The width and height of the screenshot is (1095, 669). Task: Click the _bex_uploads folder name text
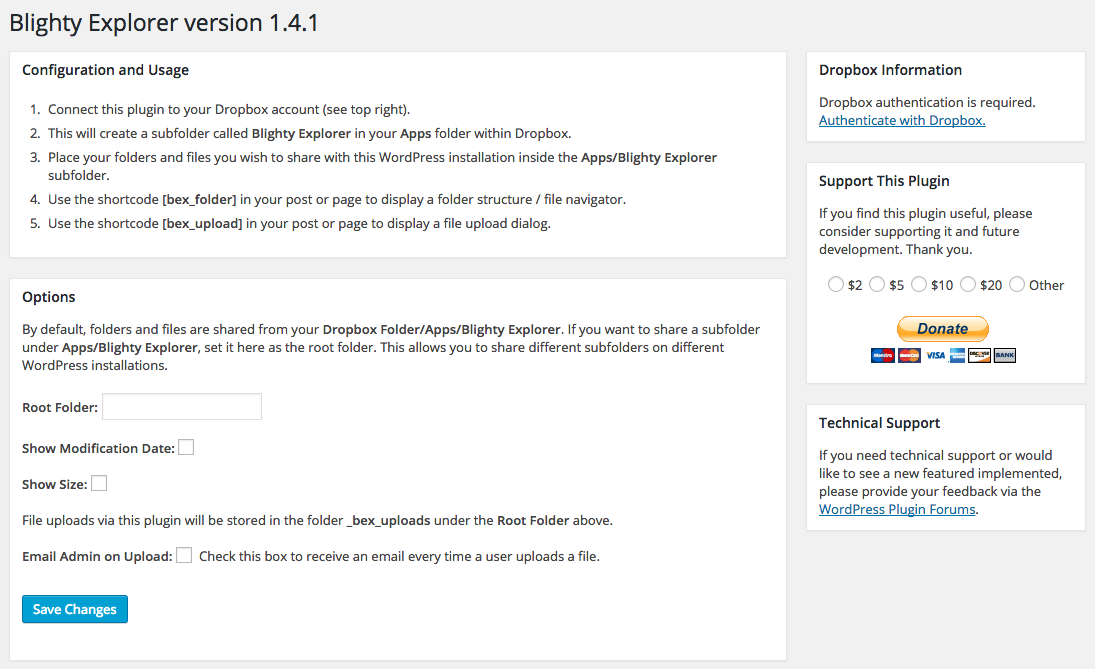coord(389,520)
